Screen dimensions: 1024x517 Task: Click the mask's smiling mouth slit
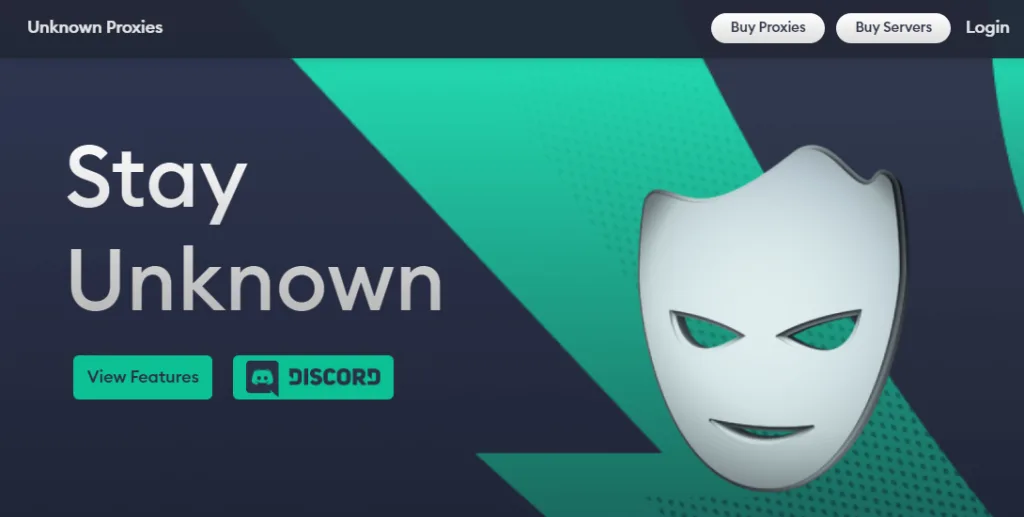[x=761, y=430]
